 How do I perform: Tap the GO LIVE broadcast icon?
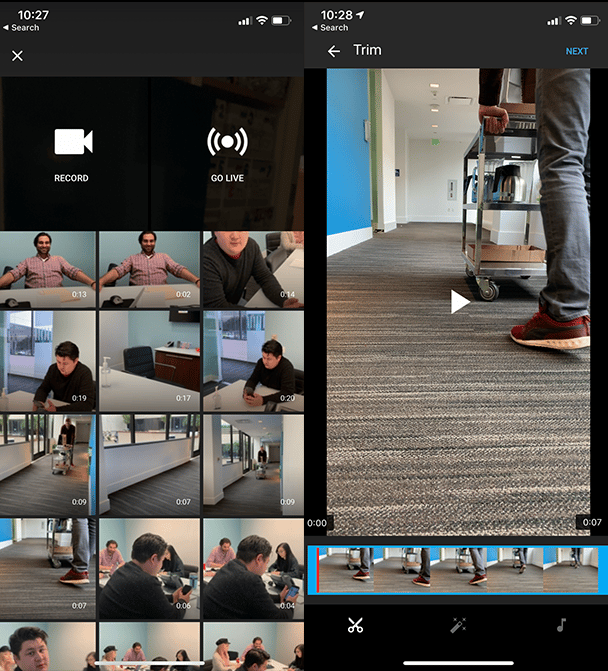(x=227, y=142)
